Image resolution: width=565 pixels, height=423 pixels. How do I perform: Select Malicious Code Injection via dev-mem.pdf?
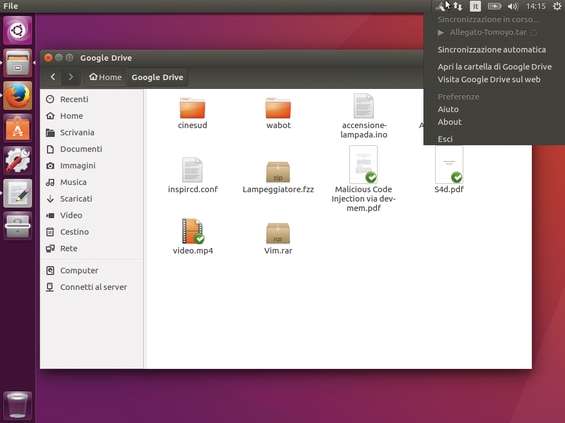tap(363, 179)
